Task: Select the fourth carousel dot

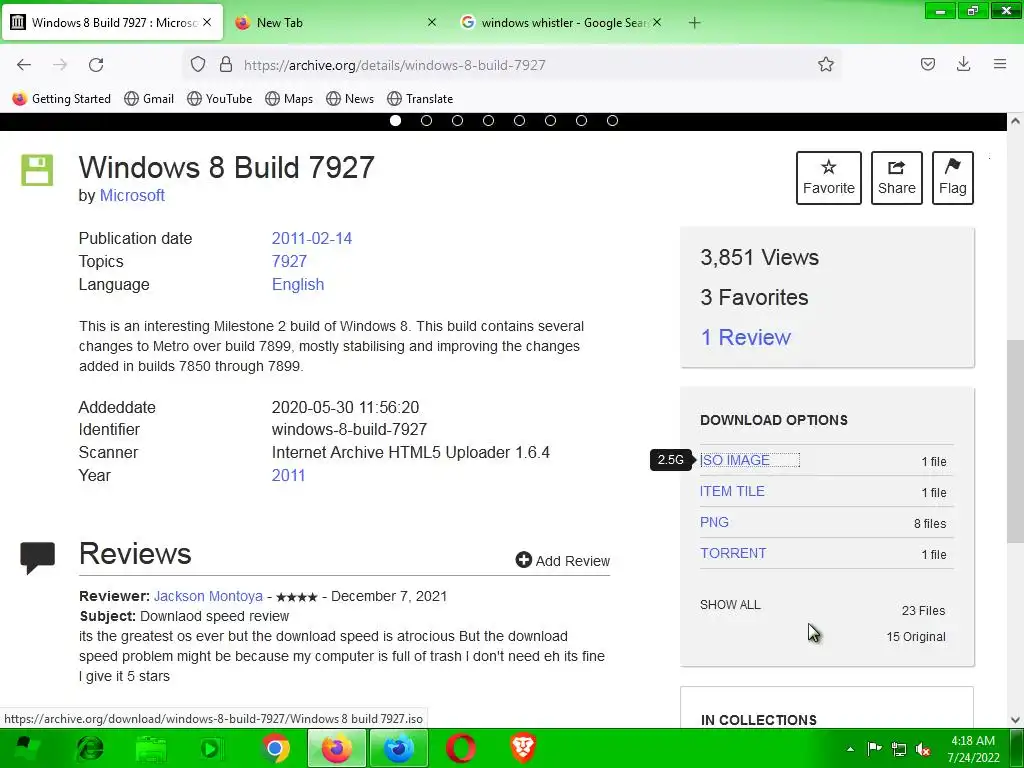Action: pos(488,121)
